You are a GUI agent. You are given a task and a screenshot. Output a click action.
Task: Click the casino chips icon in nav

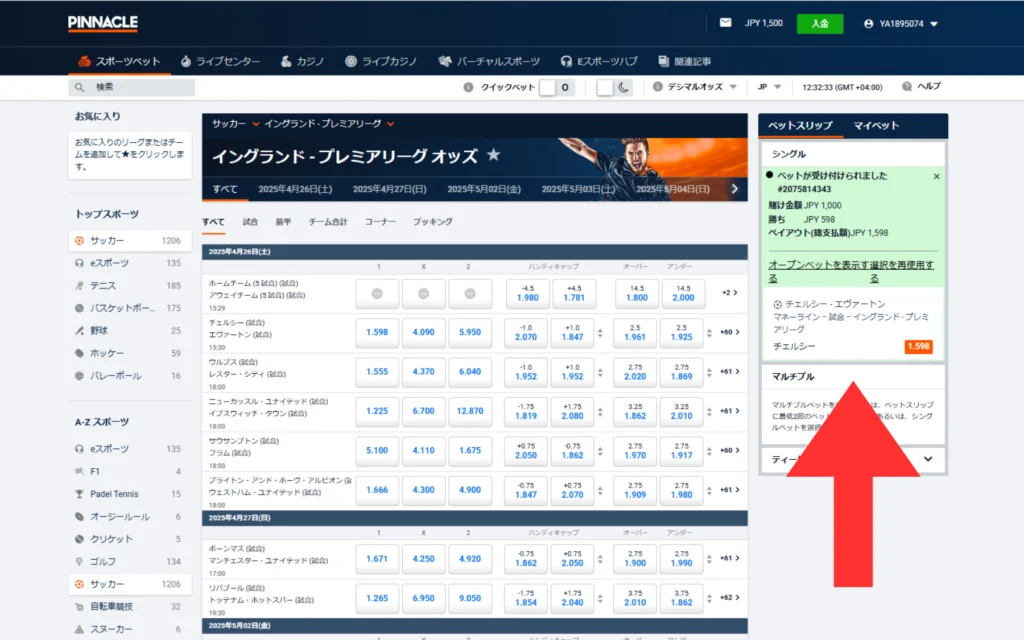(286, 61)
